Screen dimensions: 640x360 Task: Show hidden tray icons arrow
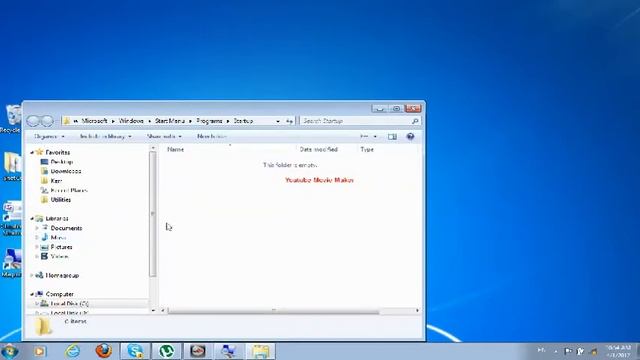coord(556,351)
